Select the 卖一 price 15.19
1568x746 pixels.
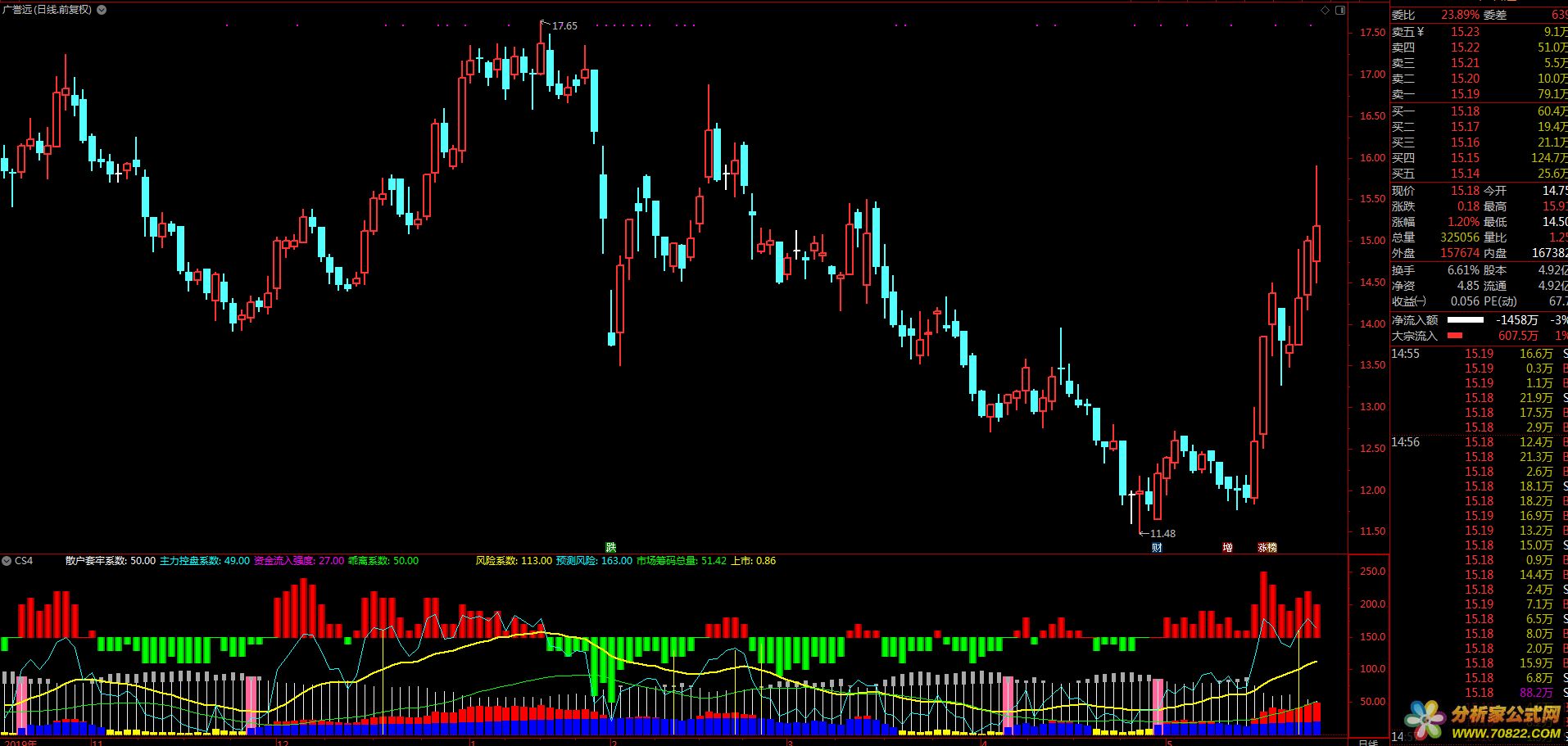tap(1465, 94)
